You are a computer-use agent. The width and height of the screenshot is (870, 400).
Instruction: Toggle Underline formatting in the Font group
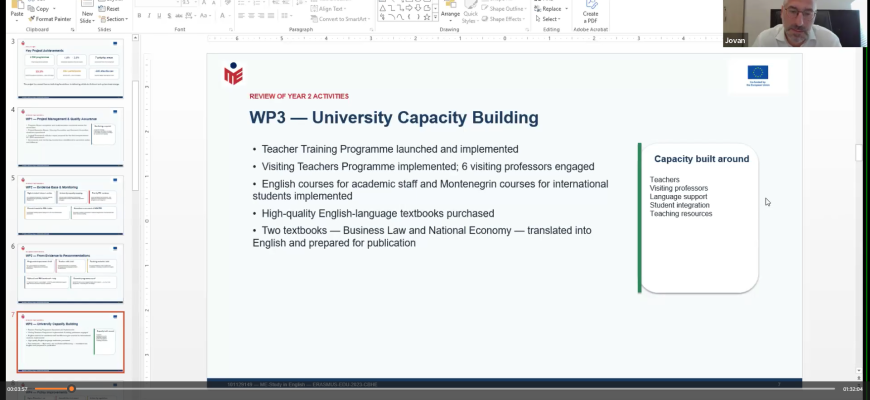click(159, 16)
